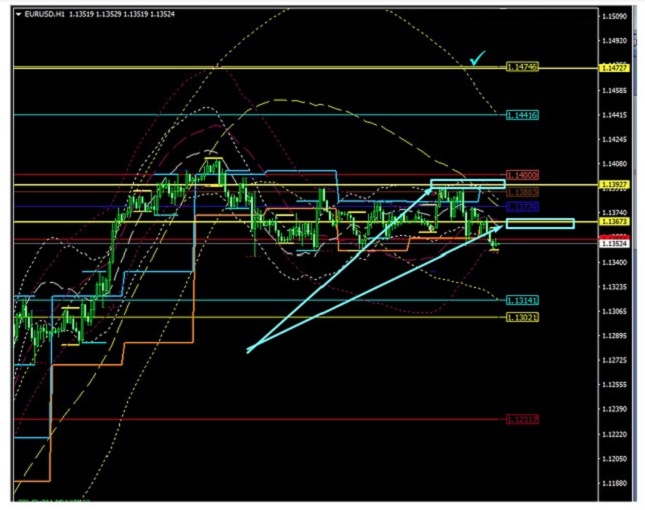Click the 1.14008 red level label
The height and width of the screenshot is (510, 645).
click(522, 175)
